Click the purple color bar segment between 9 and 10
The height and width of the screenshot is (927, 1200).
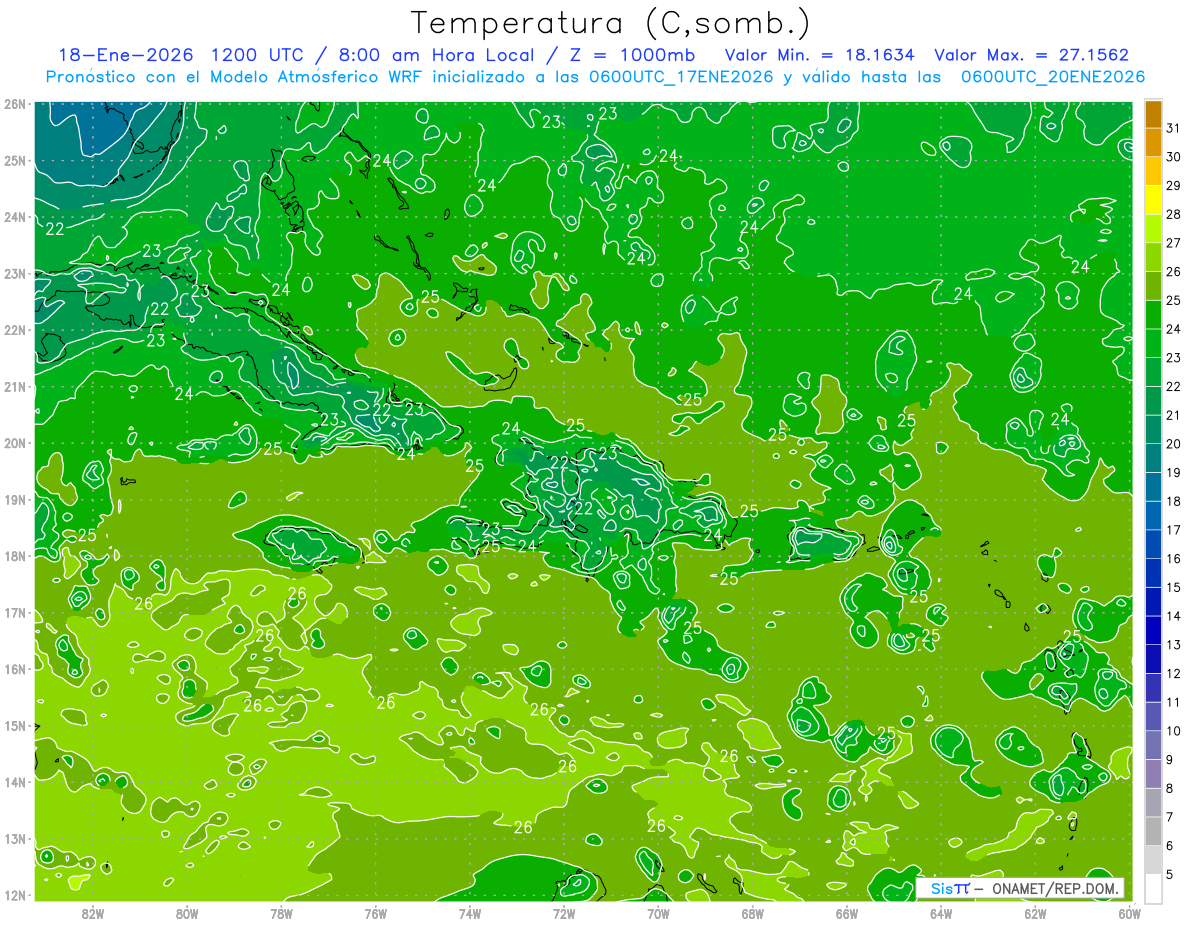click(1153, 745)
